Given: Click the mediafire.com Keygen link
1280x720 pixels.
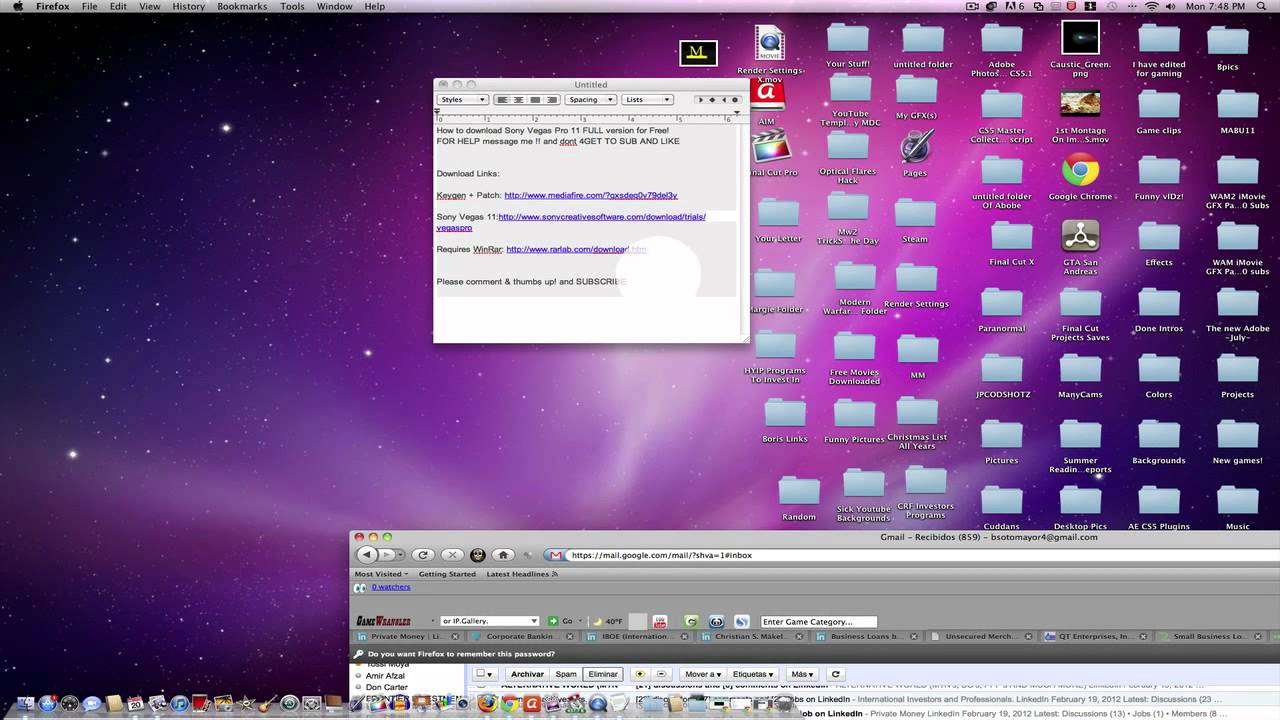Looking at the screenshot, I should [591, 195].
